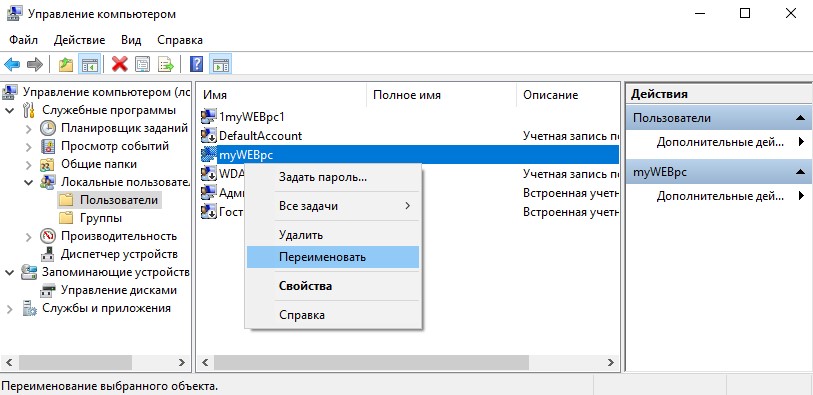Collapse the Локальные пользователи node
The width and height of the screenshot is (813, 395).
coord(29,182)
